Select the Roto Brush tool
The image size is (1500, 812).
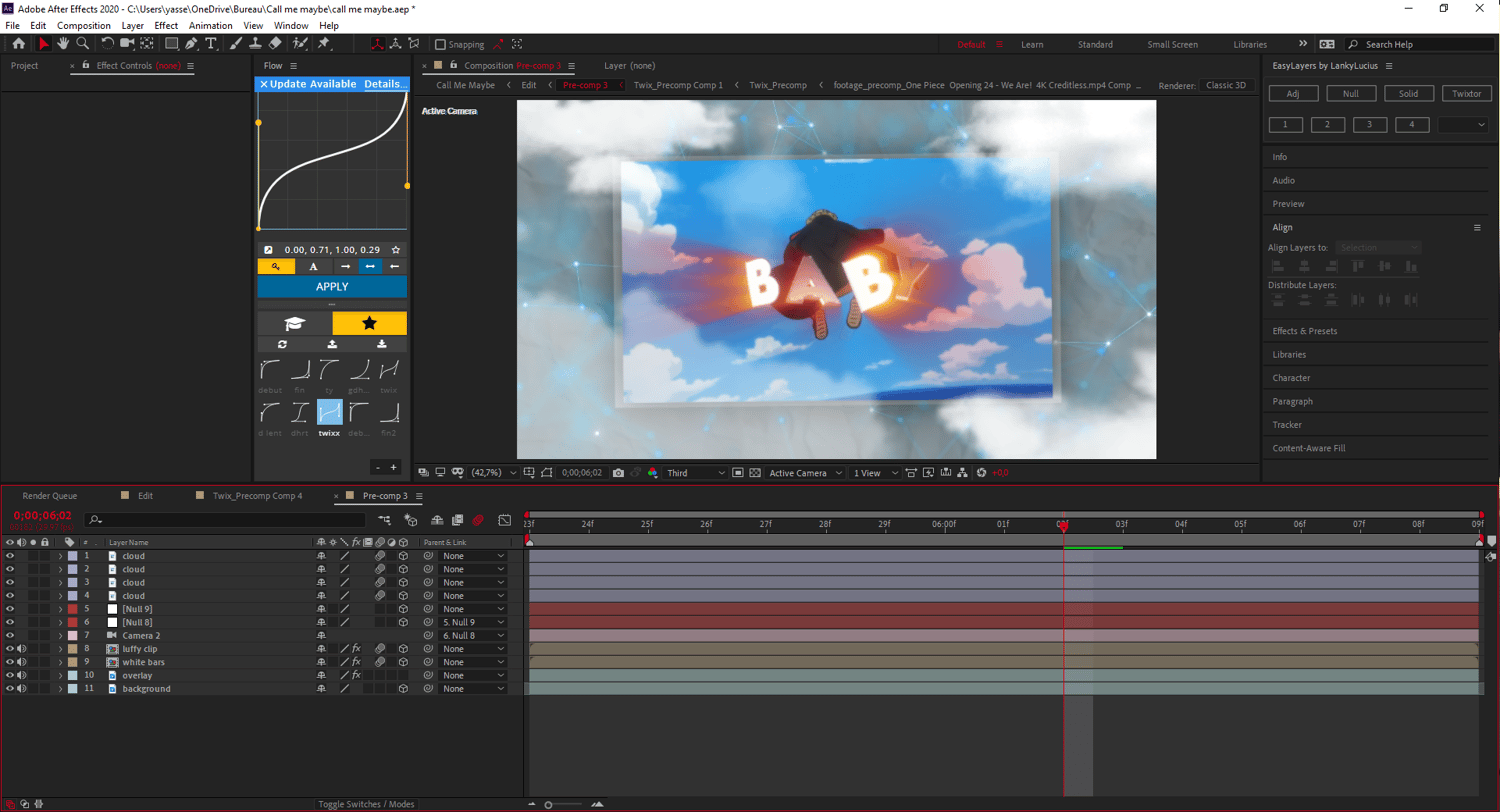(301, 44)
